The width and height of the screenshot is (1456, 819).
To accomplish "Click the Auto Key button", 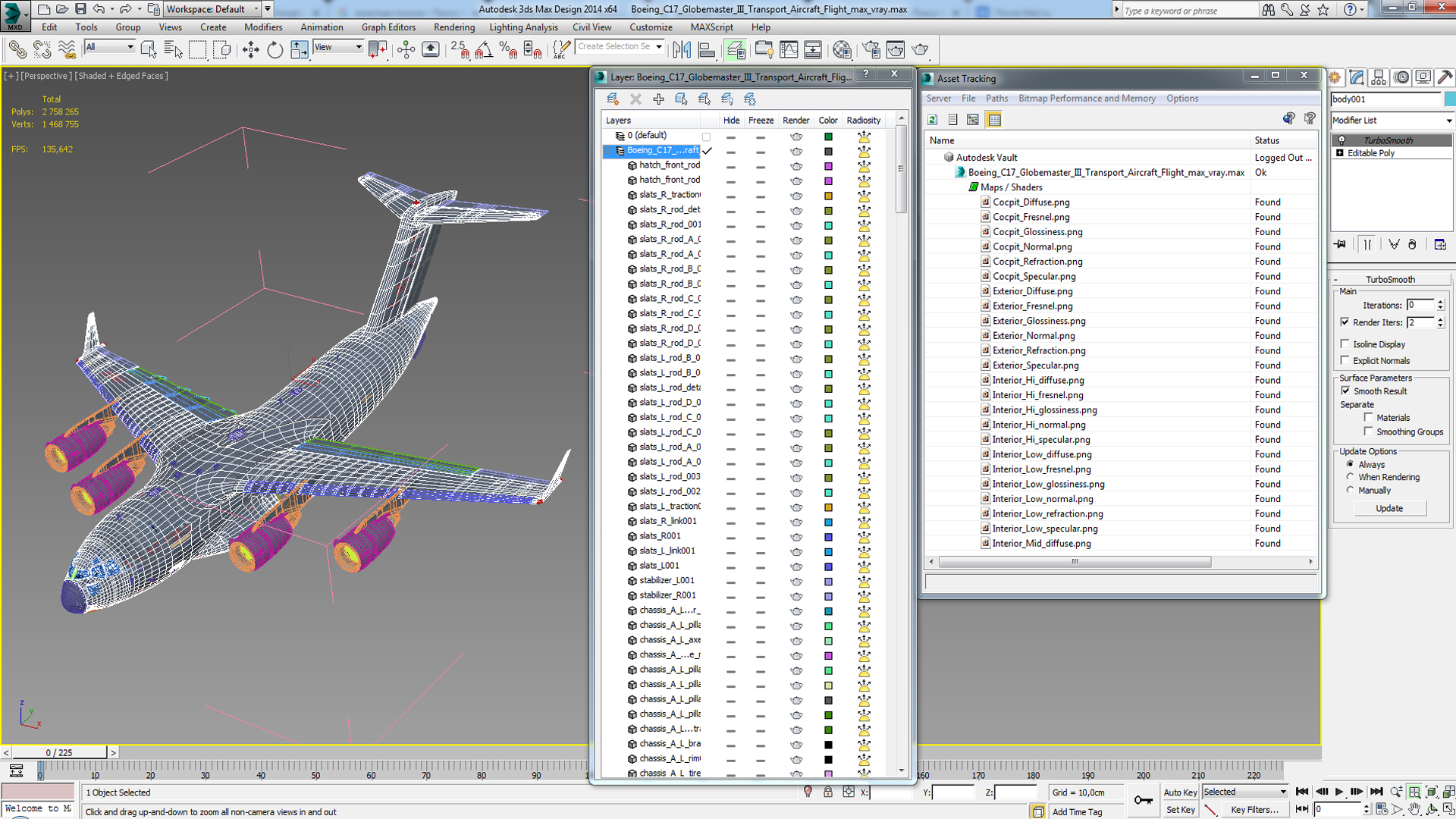I will click(1180, 792).
